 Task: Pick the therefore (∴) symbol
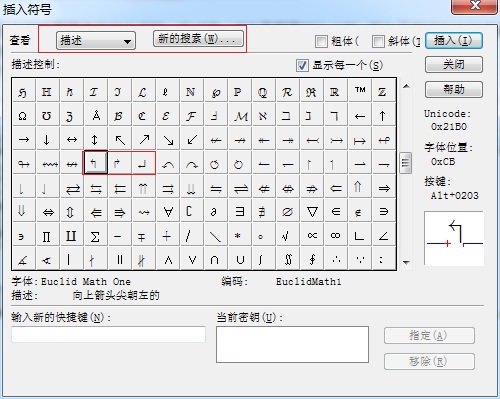point(336,259)
